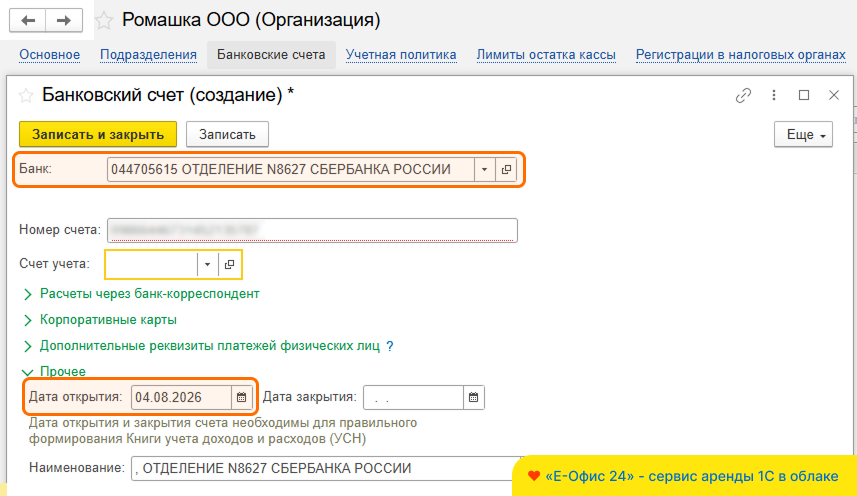This screenshot has width=857, height=496.
Task: Click the Дата открытия date field
Action: pos(181,397)
